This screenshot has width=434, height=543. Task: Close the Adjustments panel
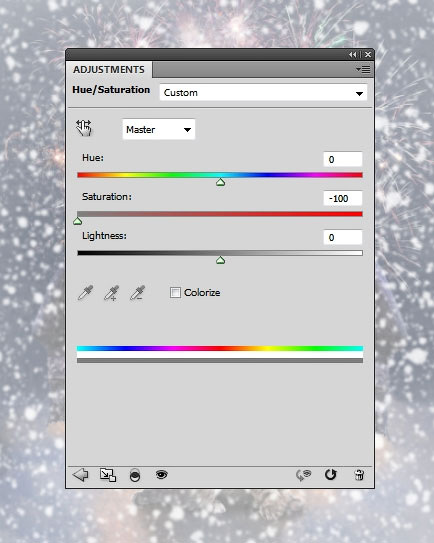(368, 54)
